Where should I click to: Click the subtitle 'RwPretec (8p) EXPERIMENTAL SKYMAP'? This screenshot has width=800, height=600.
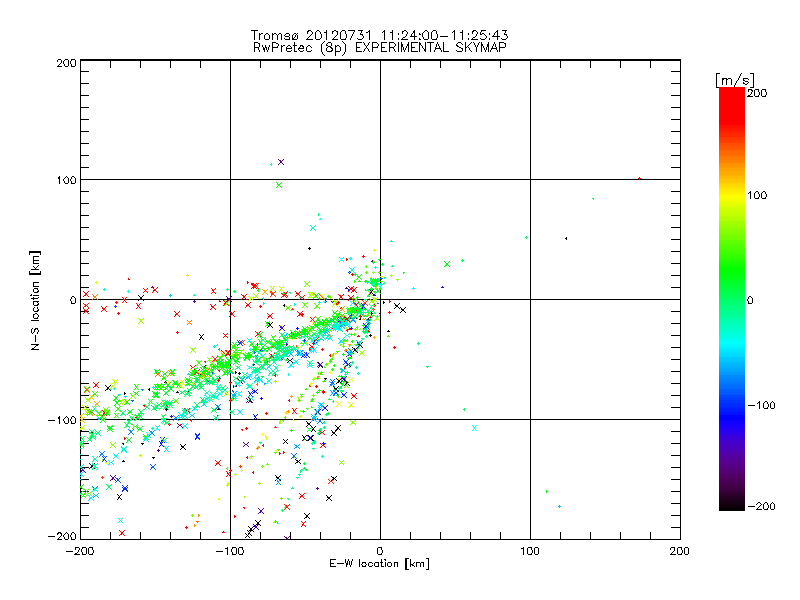click(x=380, y=48)
